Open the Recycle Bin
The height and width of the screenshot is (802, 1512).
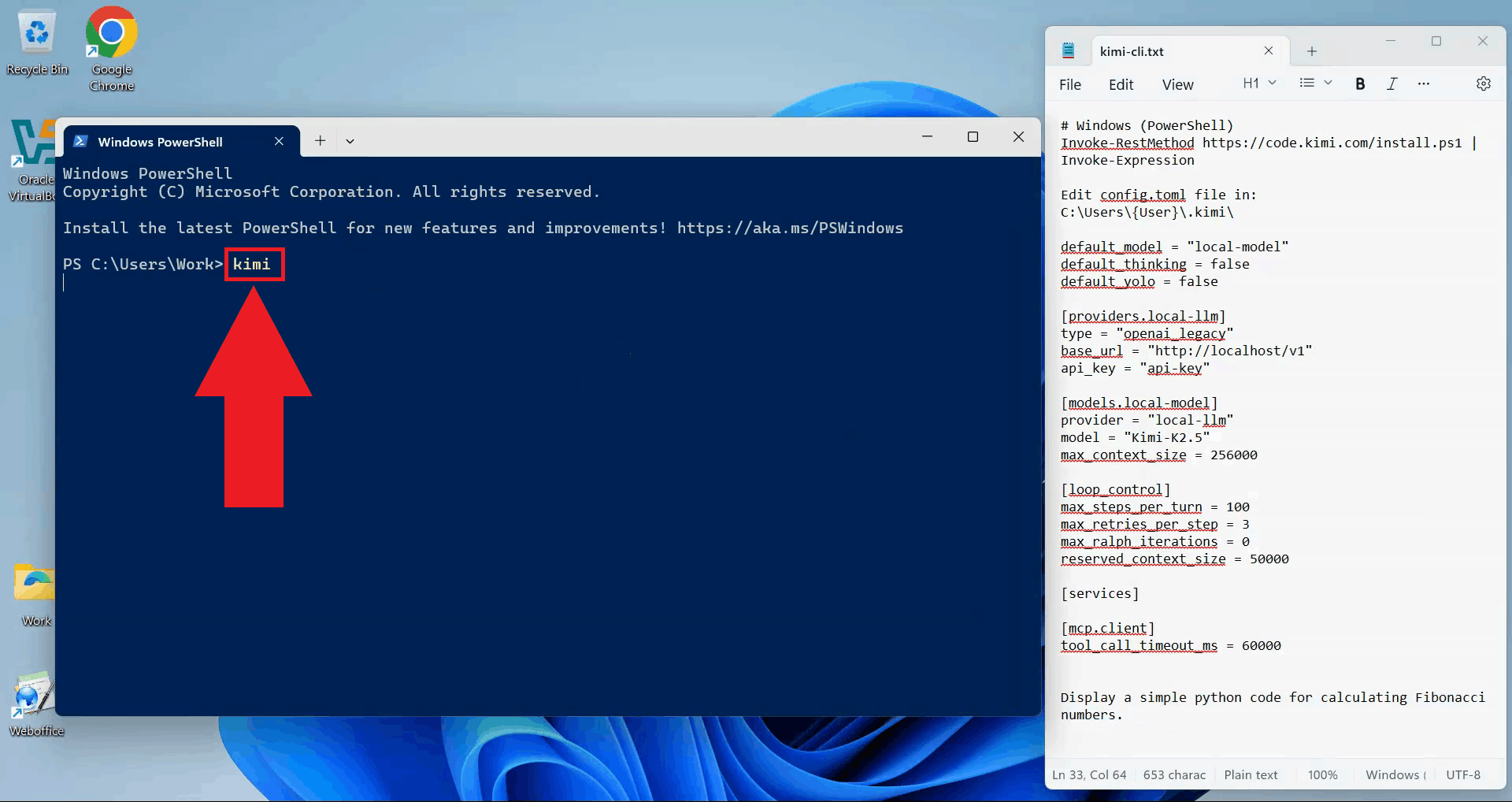[x=36, y=33]
